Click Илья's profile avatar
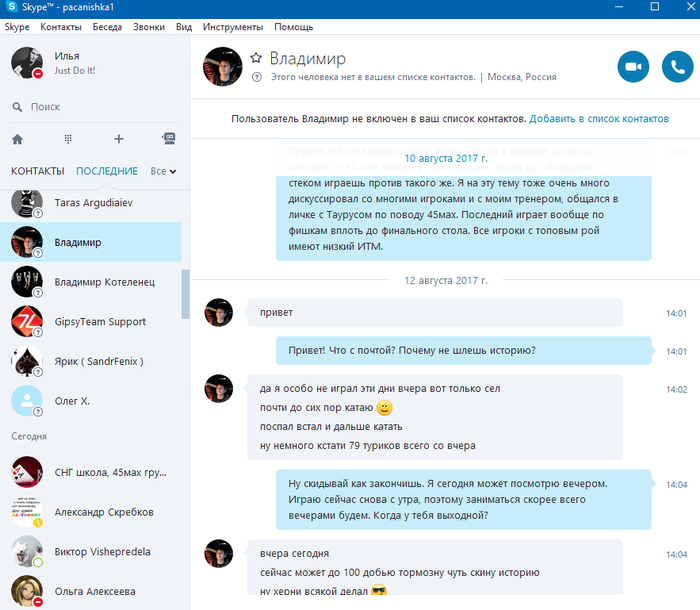The width and height of the screenshot is (700, 610). [27, 63]
